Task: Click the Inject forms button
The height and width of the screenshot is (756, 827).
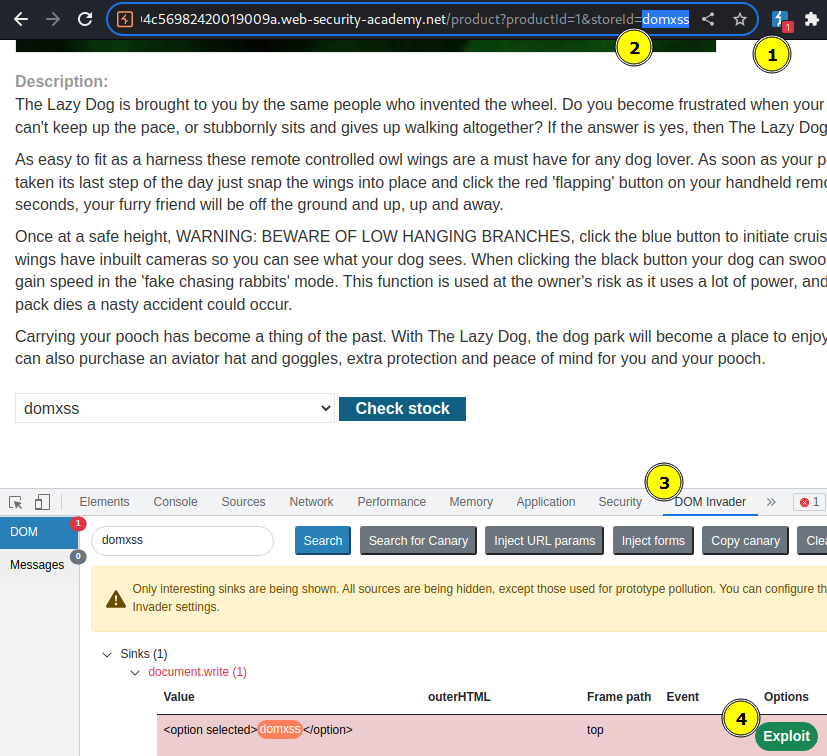Action: click(x=653, y=540)
